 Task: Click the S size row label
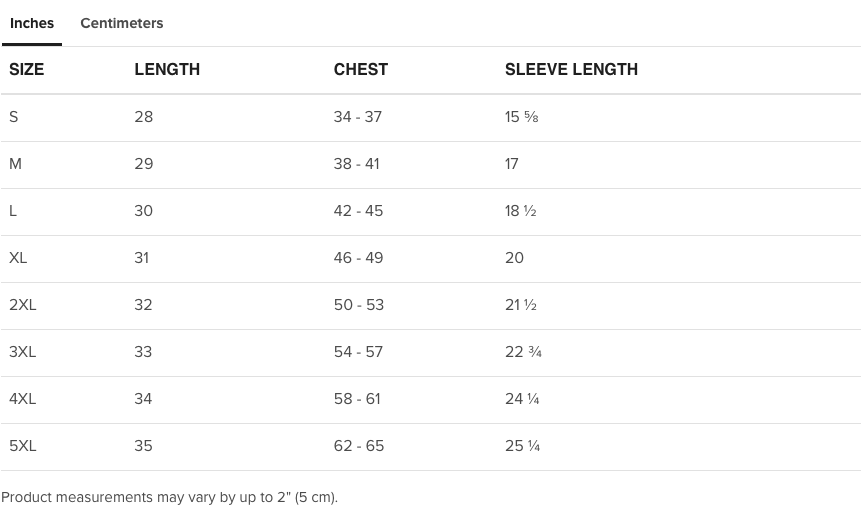click(x=14, y=117)
